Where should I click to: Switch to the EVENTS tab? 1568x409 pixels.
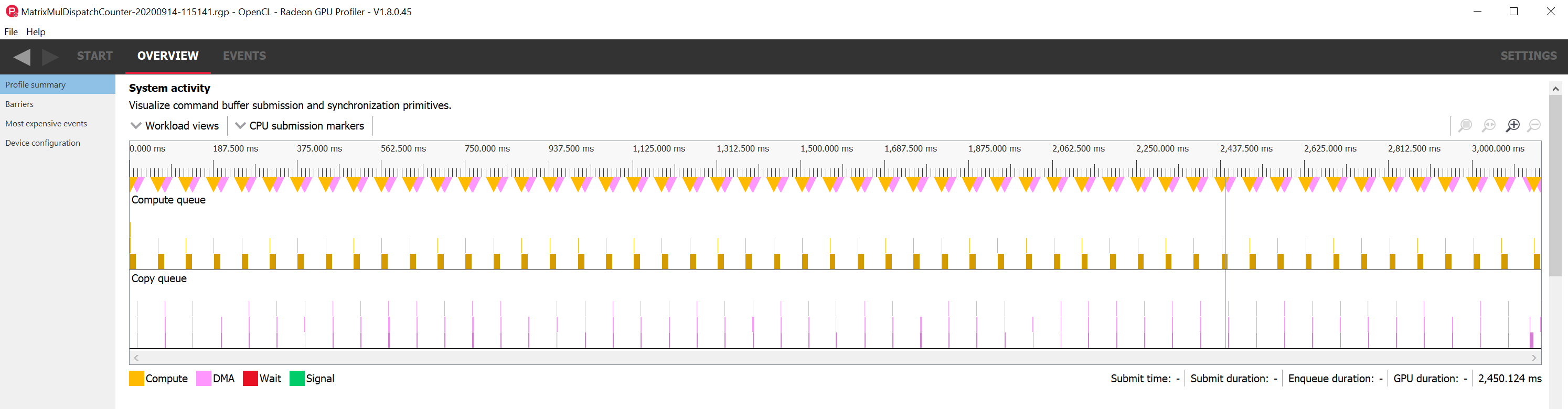tap(244, 56)
